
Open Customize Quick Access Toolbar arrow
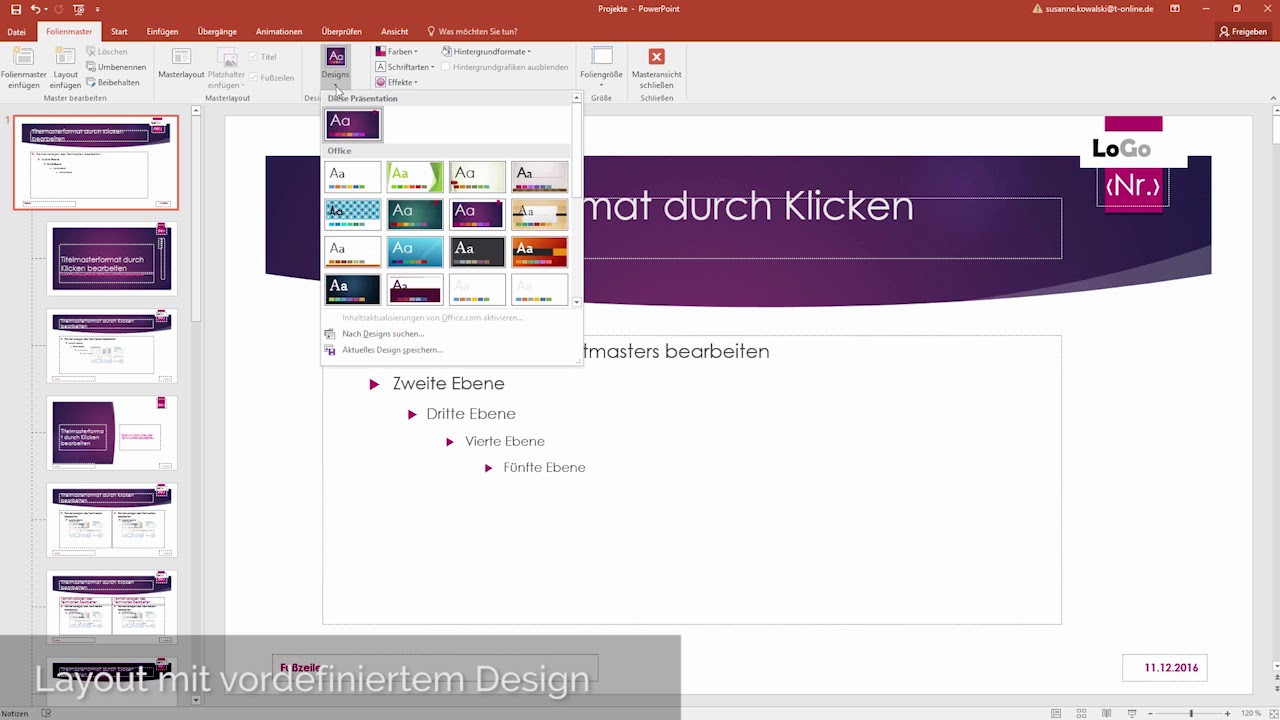pyautogui.click(x=99, y=9)
